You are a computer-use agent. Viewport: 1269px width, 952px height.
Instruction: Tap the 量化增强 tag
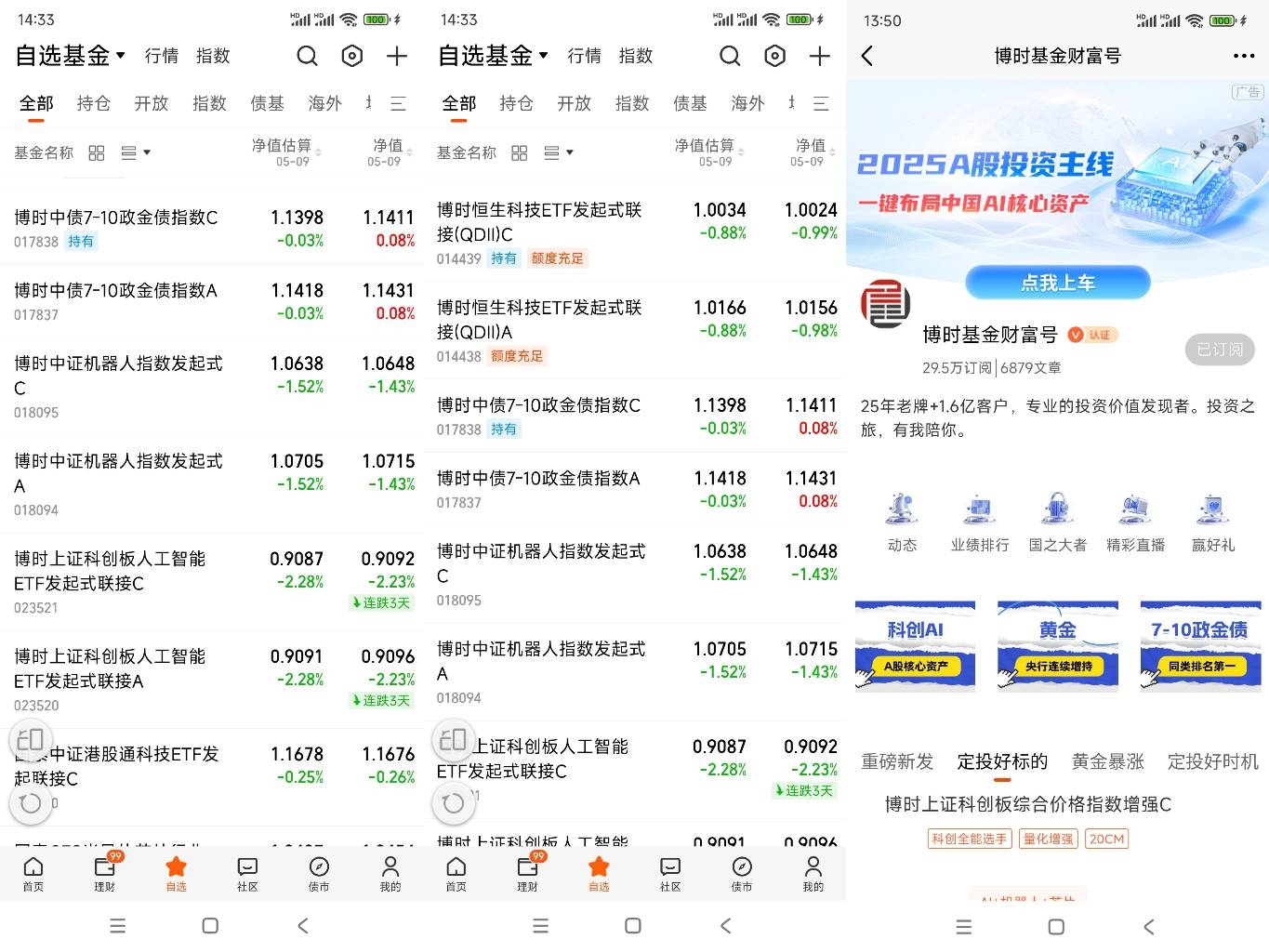coord(1048,839)
